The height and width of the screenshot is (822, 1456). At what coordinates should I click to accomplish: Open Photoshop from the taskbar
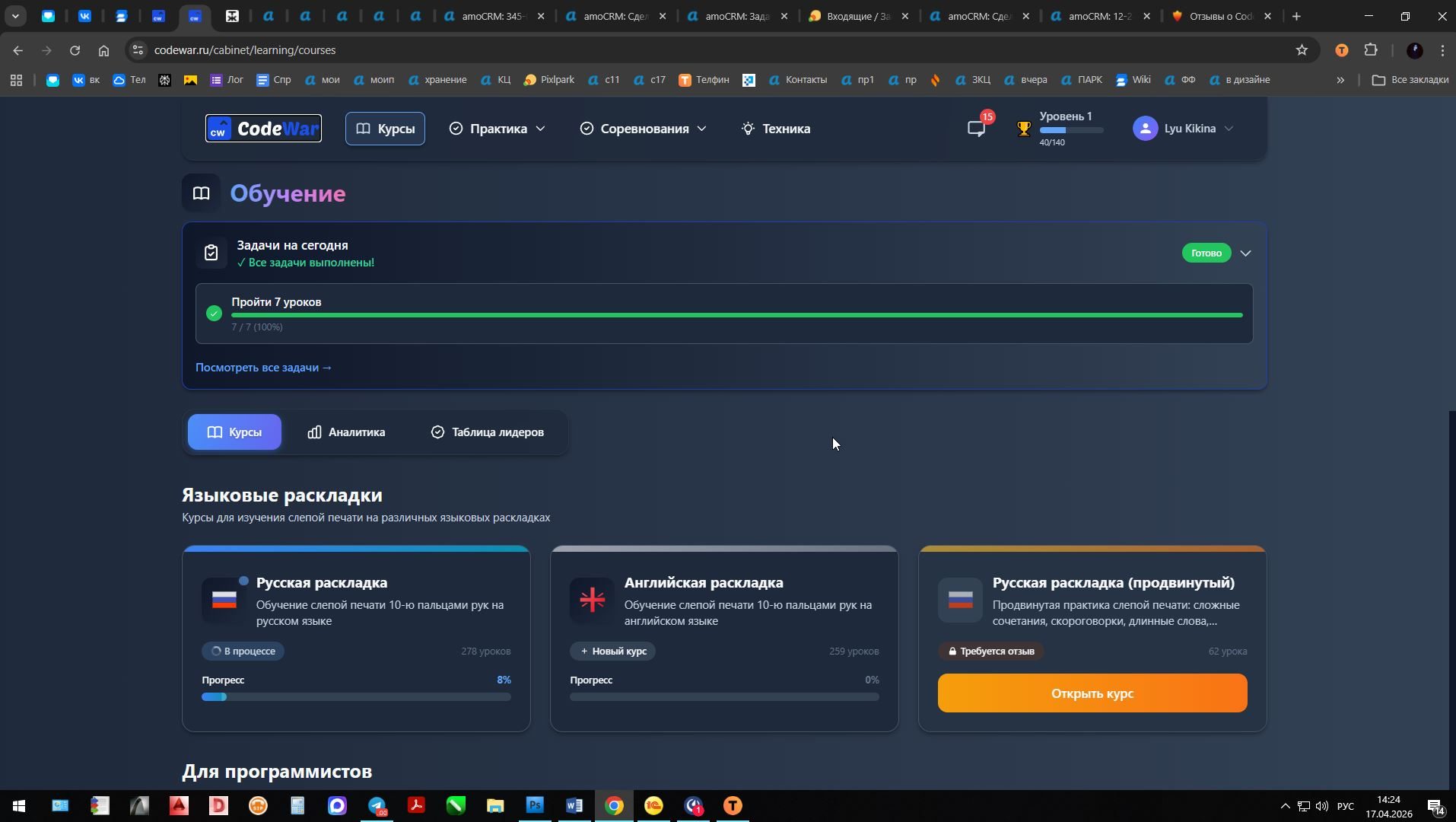click(535, 805)
